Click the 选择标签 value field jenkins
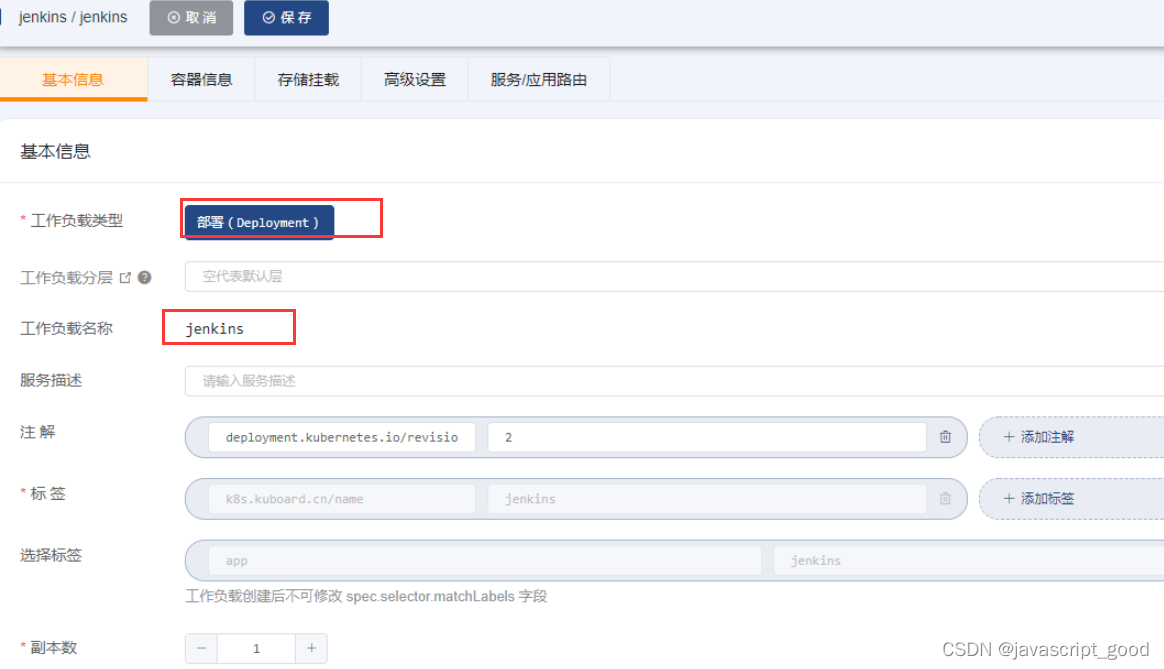Viewport: 1164px width, 669px height. (969, 561)
